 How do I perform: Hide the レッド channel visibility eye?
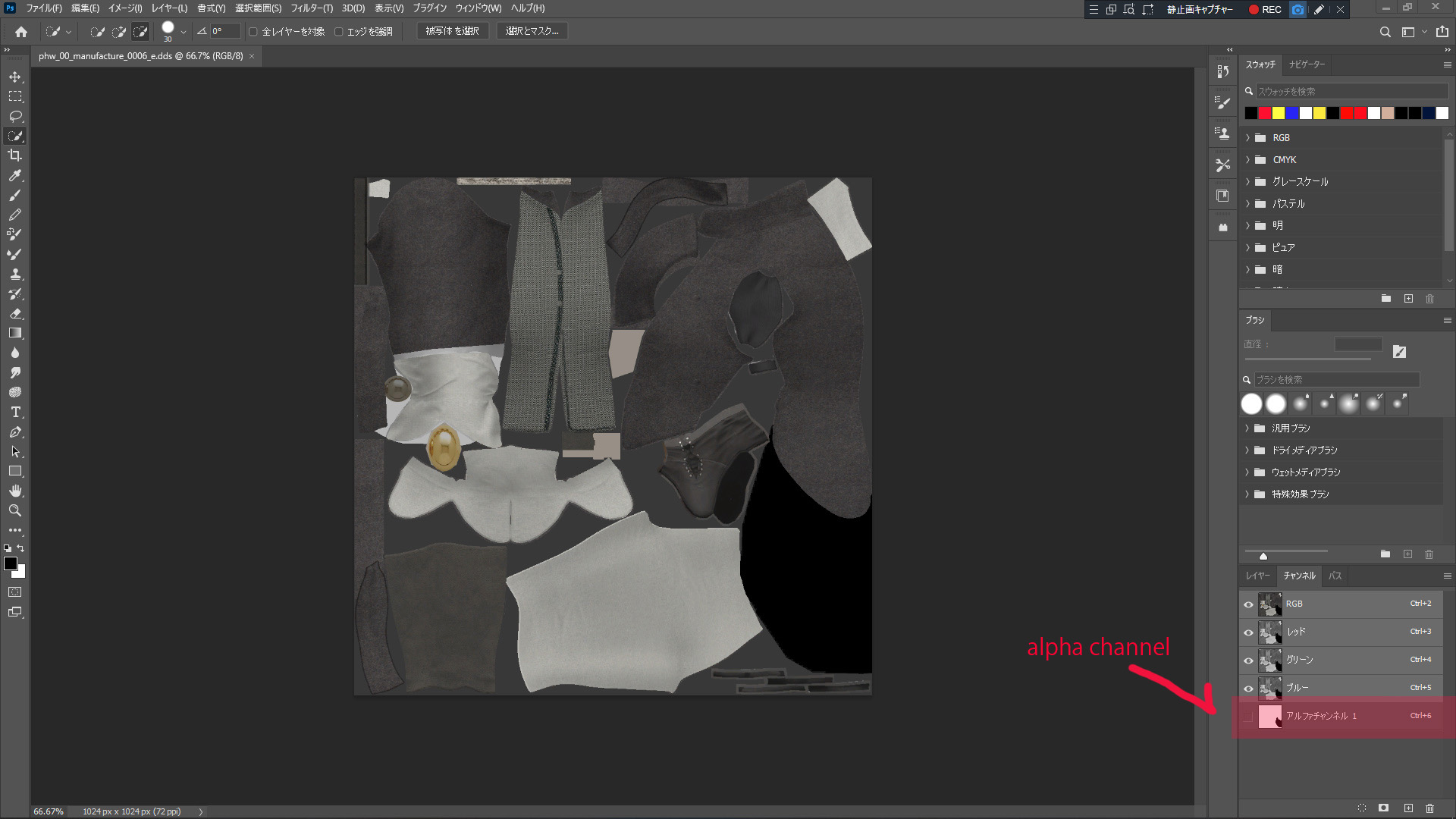pyautogui.click(x=1248, y=632)
